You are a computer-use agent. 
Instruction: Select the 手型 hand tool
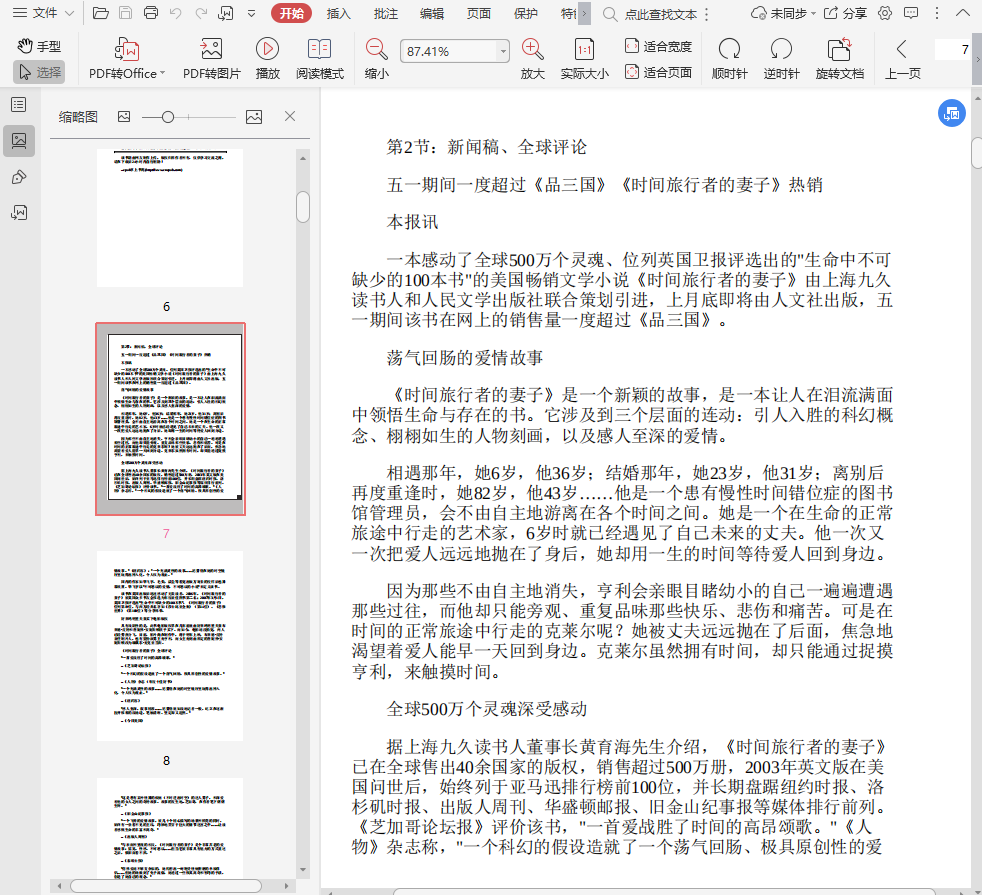[39, 46]
